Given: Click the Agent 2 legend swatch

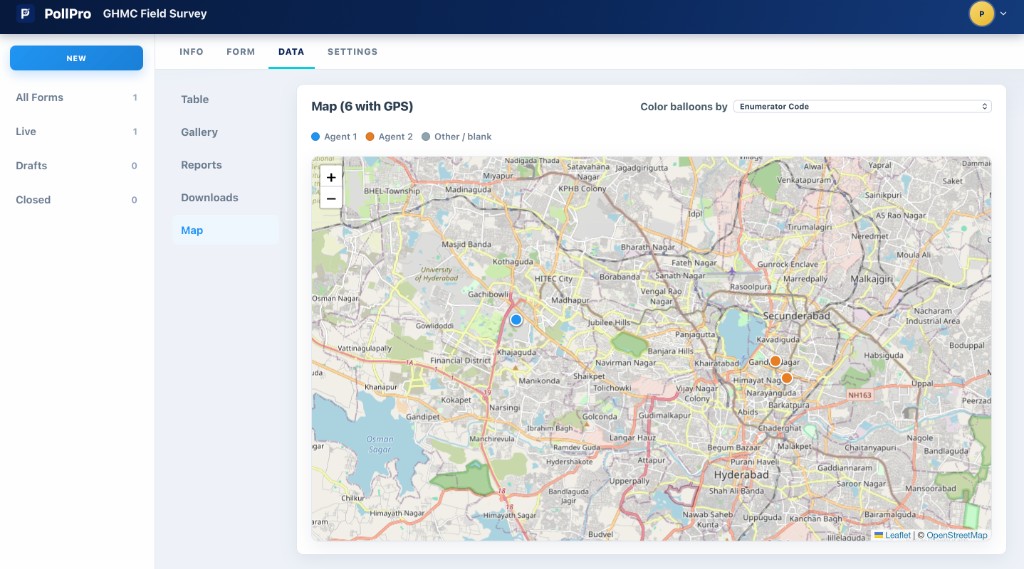Looking at the screenshot, I should click(x=370, y=137).
